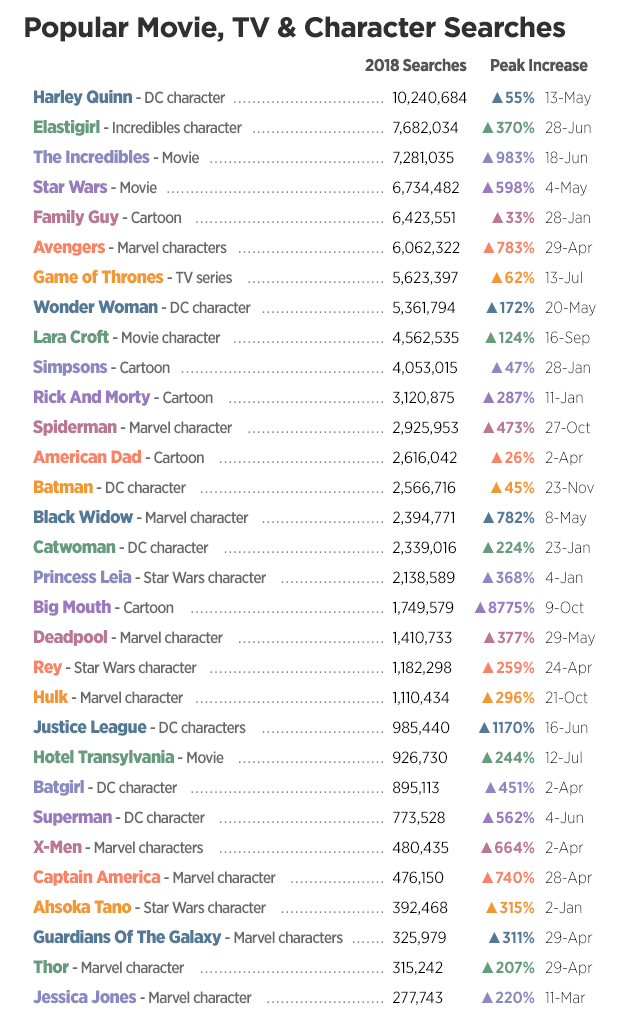Select the "2018 Searches" column header
Image resolution: width=620 pixels, height=1013 pixels.
415,66
